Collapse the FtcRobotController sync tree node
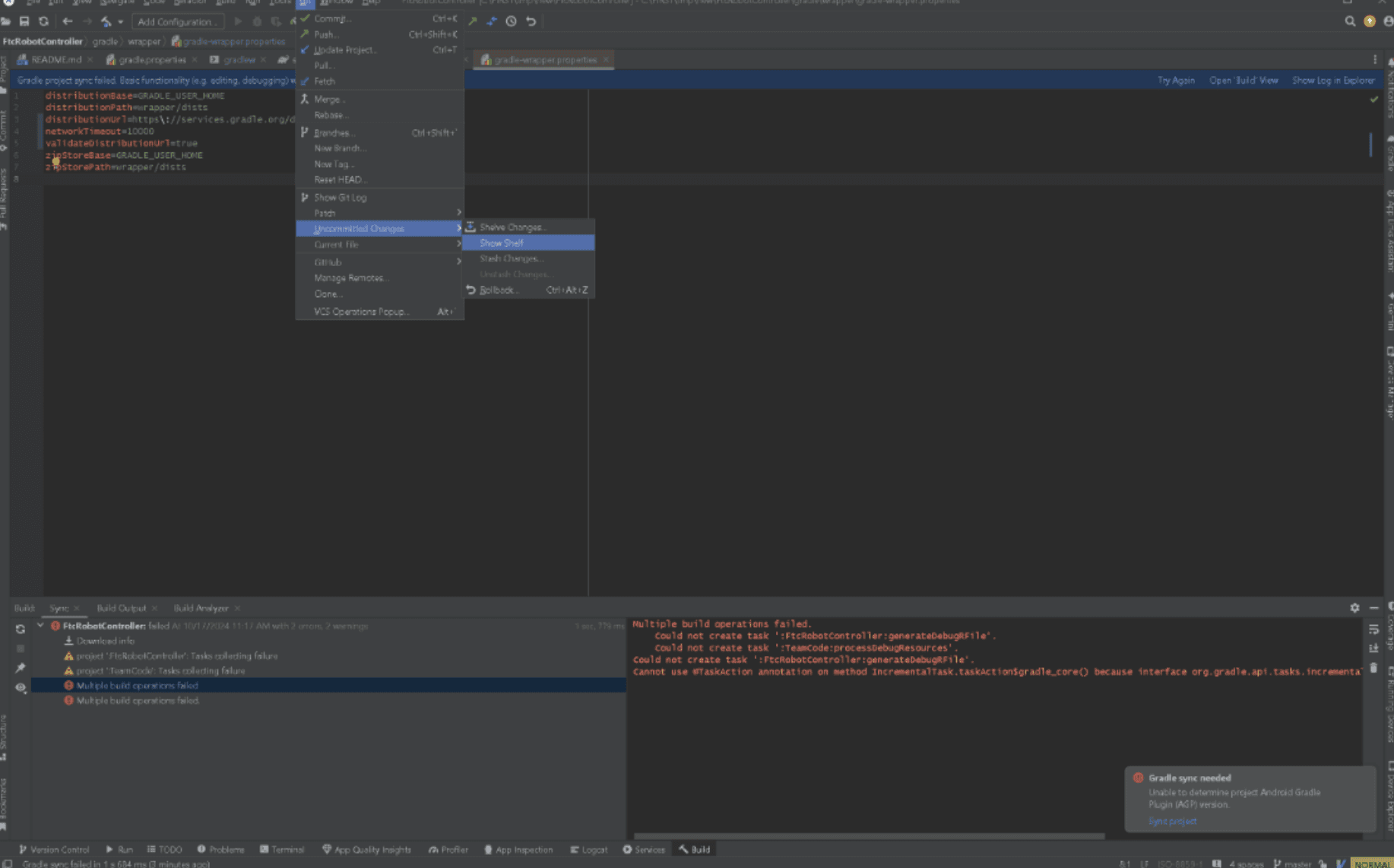 40,626
